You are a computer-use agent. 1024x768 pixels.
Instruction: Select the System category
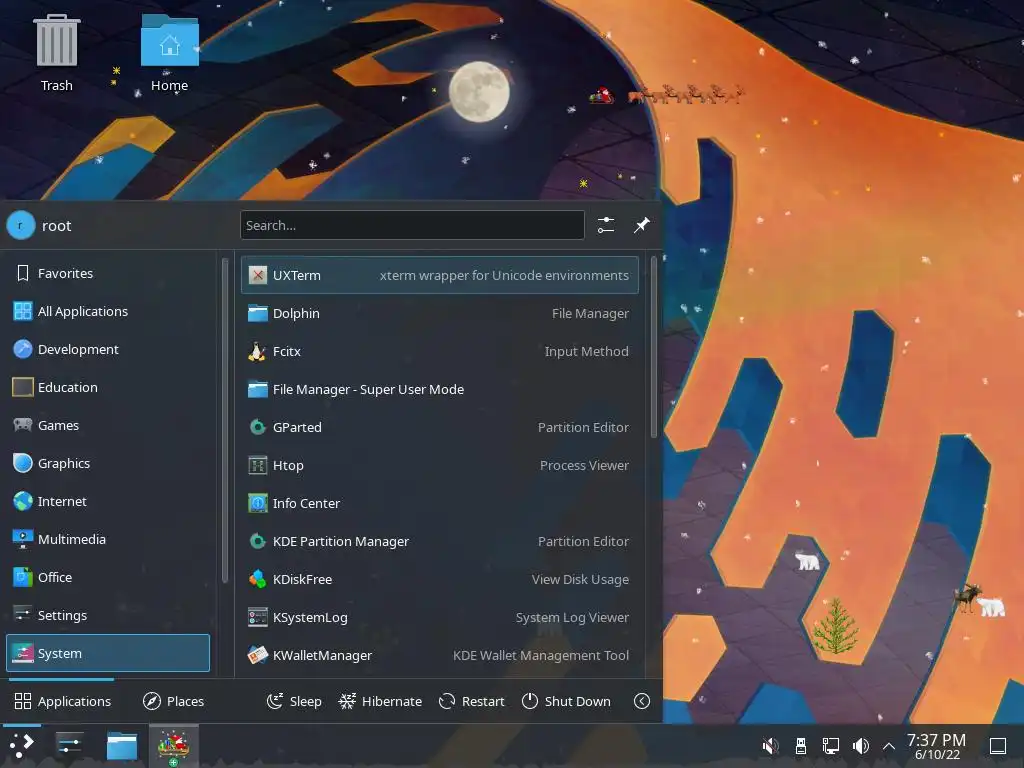pyautogui.click(x=108, y=653)
